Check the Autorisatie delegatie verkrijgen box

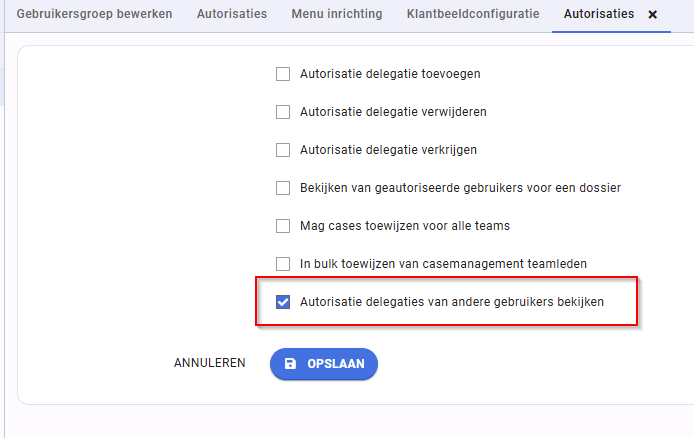(x=283, y=150)
